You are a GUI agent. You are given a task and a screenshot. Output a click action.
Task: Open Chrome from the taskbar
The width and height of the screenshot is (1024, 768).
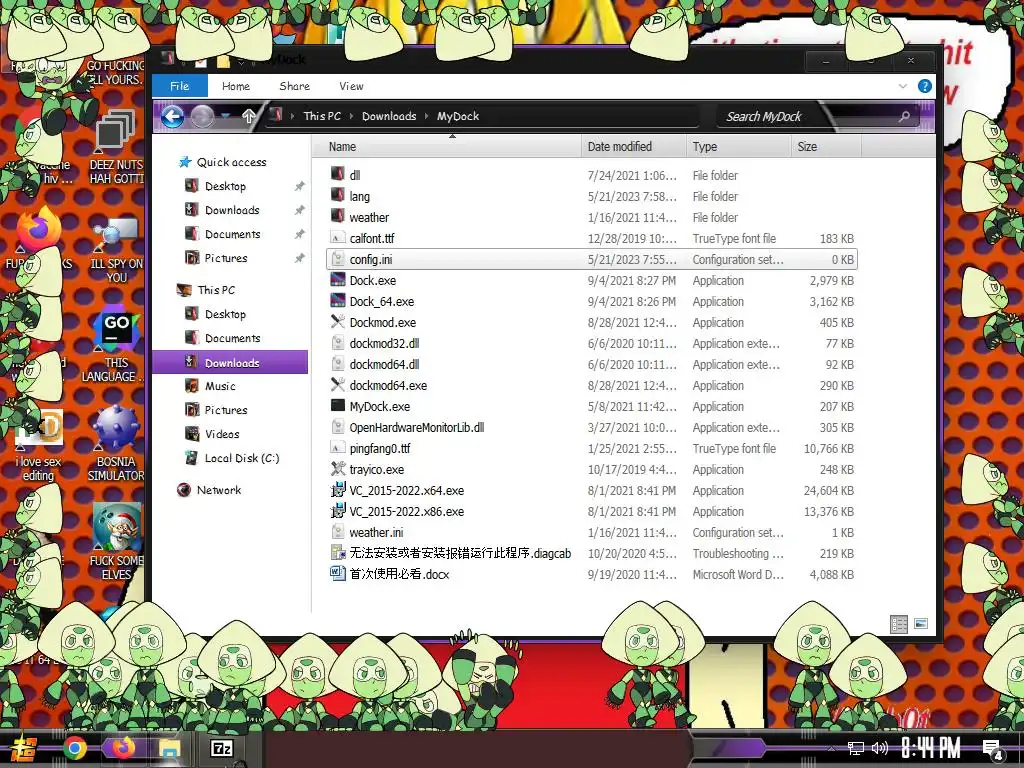tap(74, 748)
